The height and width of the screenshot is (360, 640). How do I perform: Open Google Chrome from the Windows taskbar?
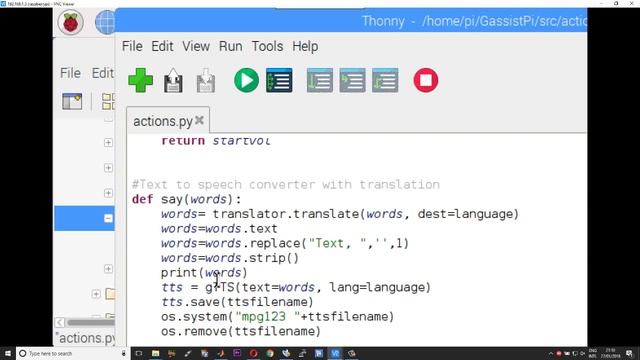coord(270,353)
